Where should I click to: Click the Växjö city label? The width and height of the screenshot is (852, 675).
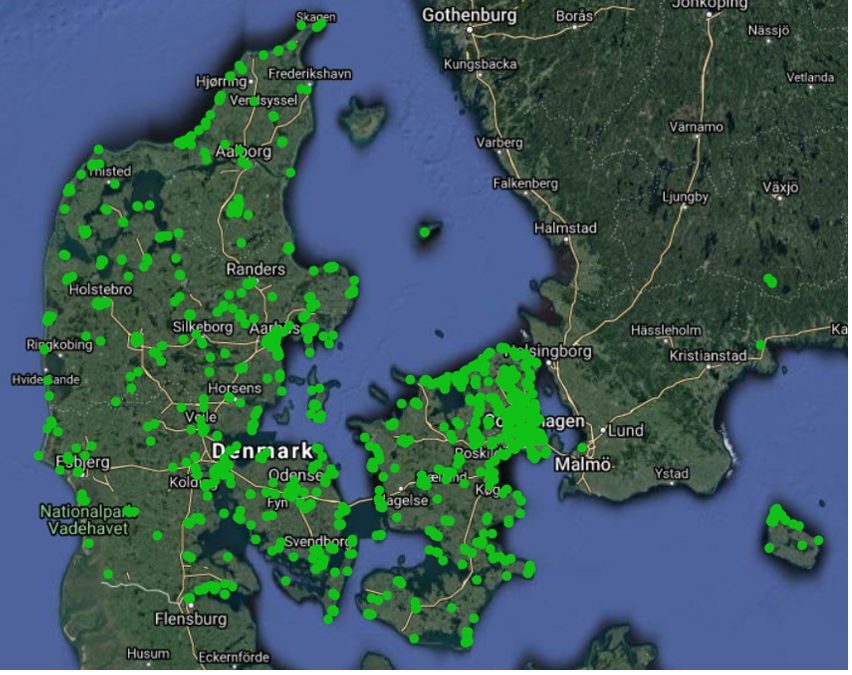tap(781, 187)
